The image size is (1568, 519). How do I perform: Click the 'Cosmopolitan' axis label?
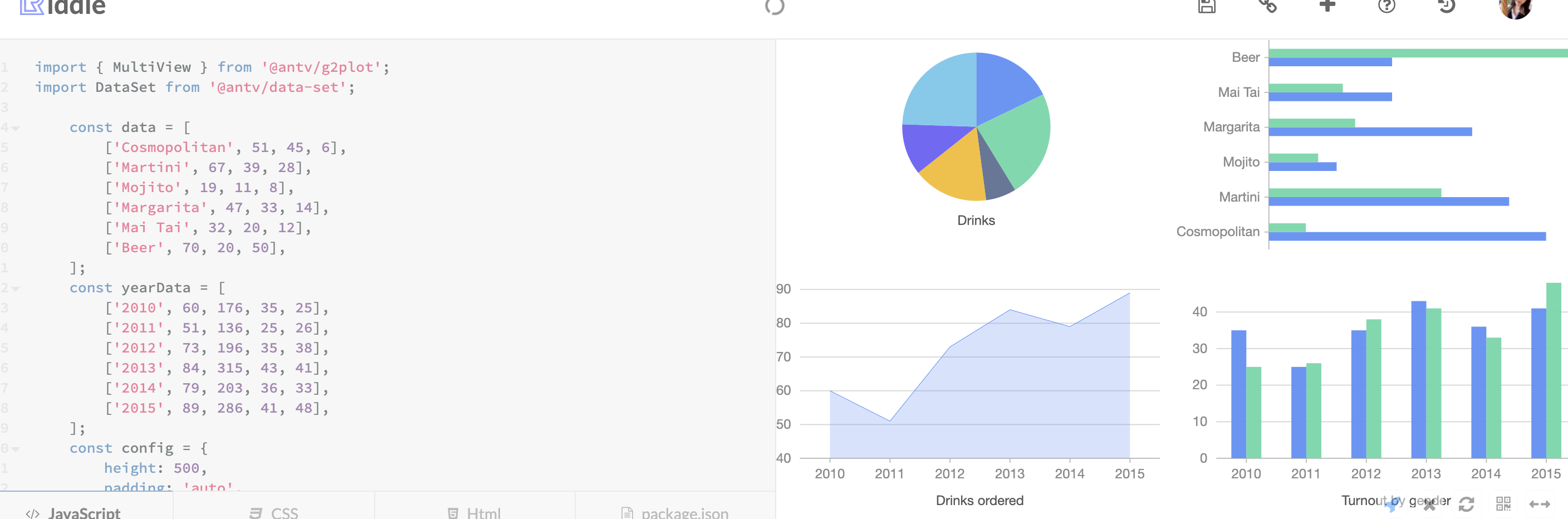(1218, 231)
